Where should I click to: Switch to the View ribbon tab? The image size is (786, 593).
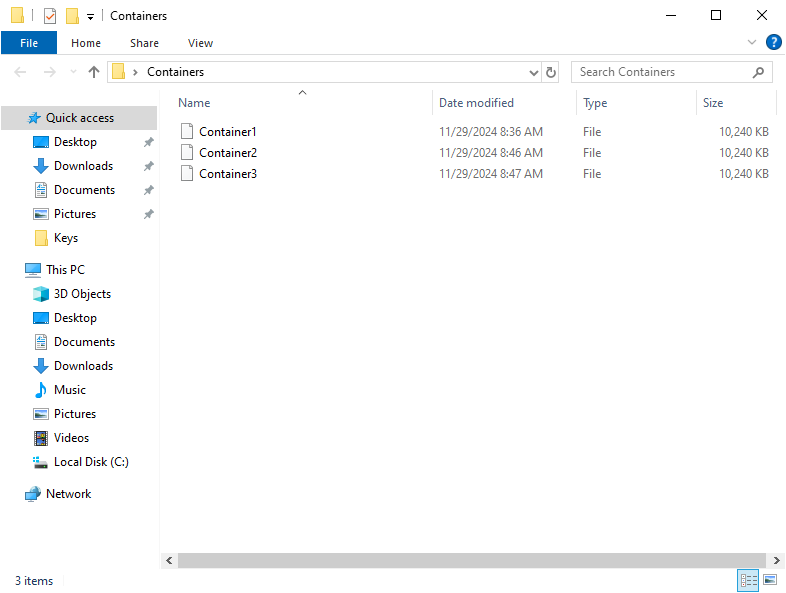pyautogui.click(x=200, y=43)
